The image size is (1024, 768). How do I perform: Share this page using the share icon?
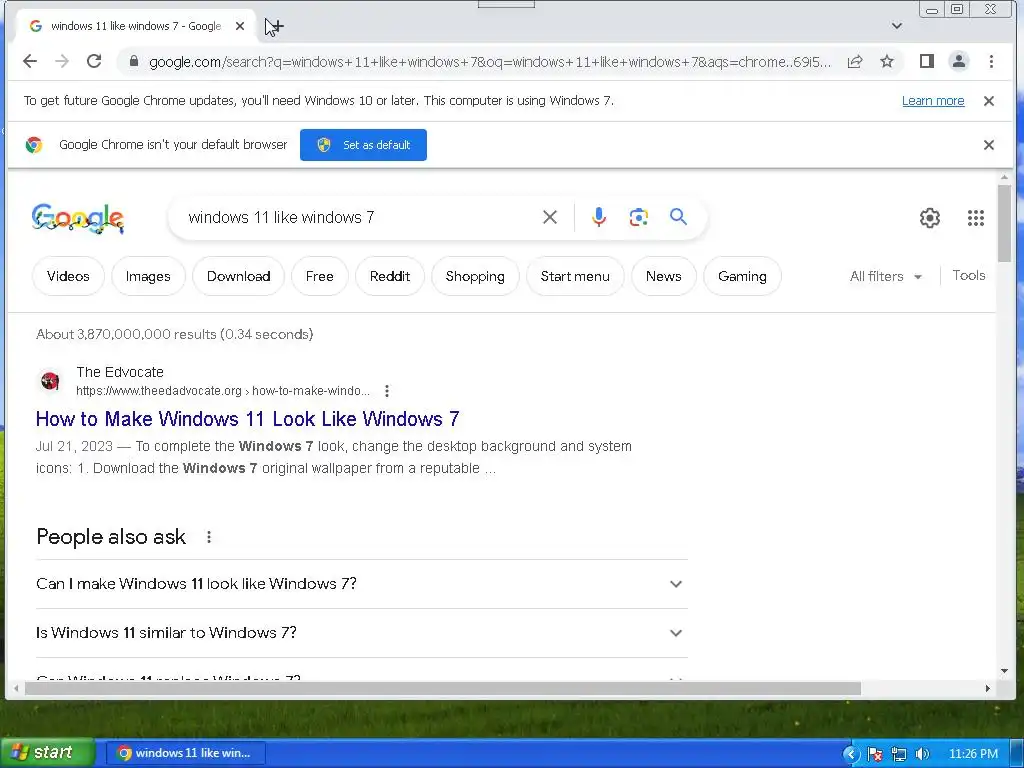[855, 61]
